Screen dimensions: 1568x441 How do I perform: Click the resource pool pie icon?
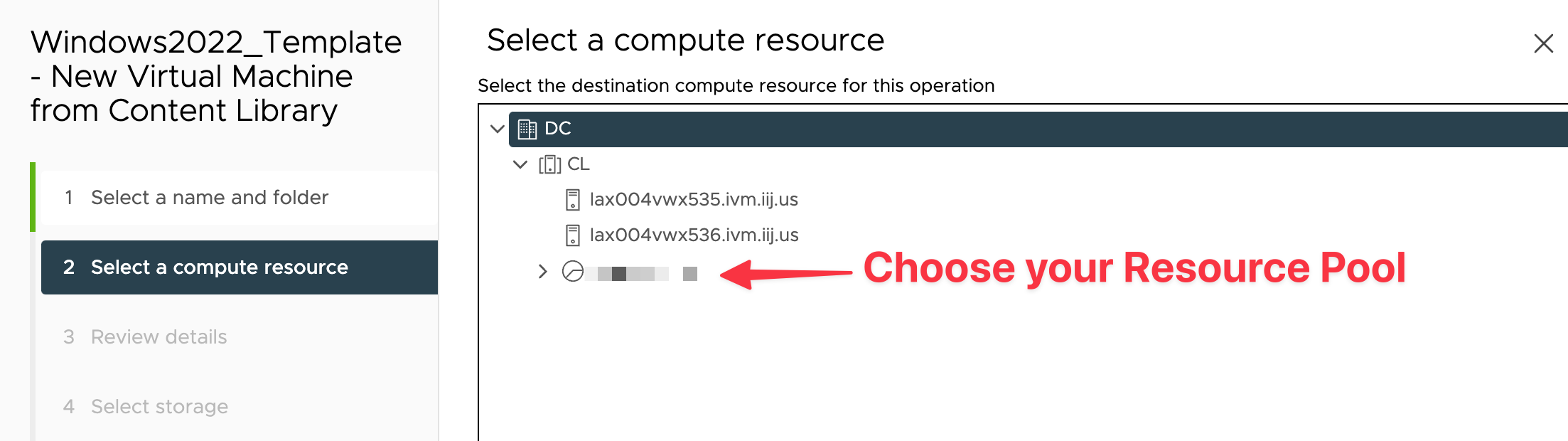573,272
